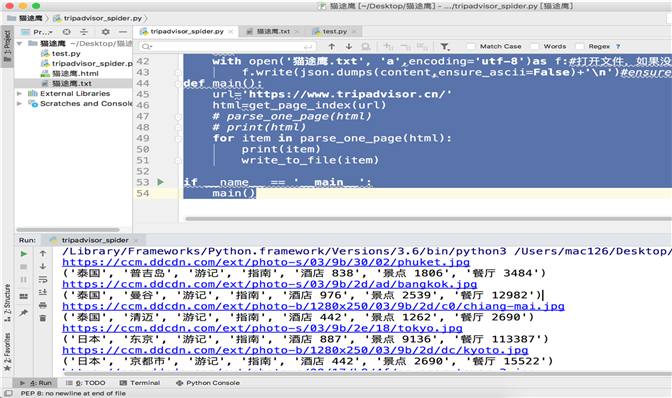Click the up the stack trace arrow
672x398 pixels.
pyautogui.click(x=43, y=254)
